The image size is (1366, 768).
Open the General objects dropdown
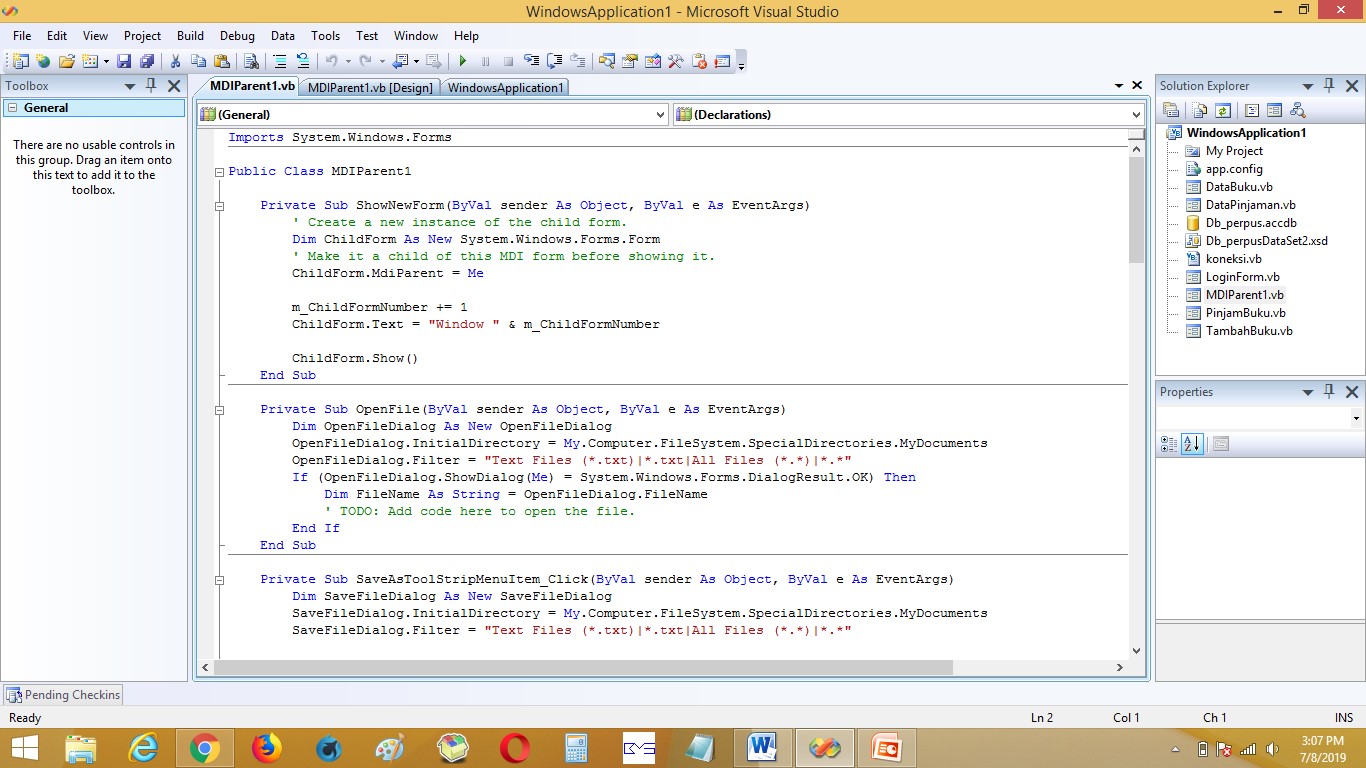point(660,114)
